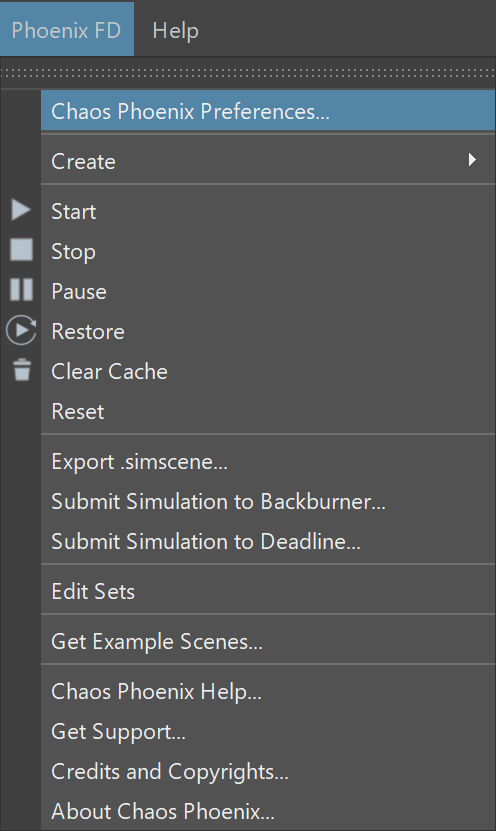Click the Restore simulation circular play icon

pyautogui.click(x=21, y=330)
